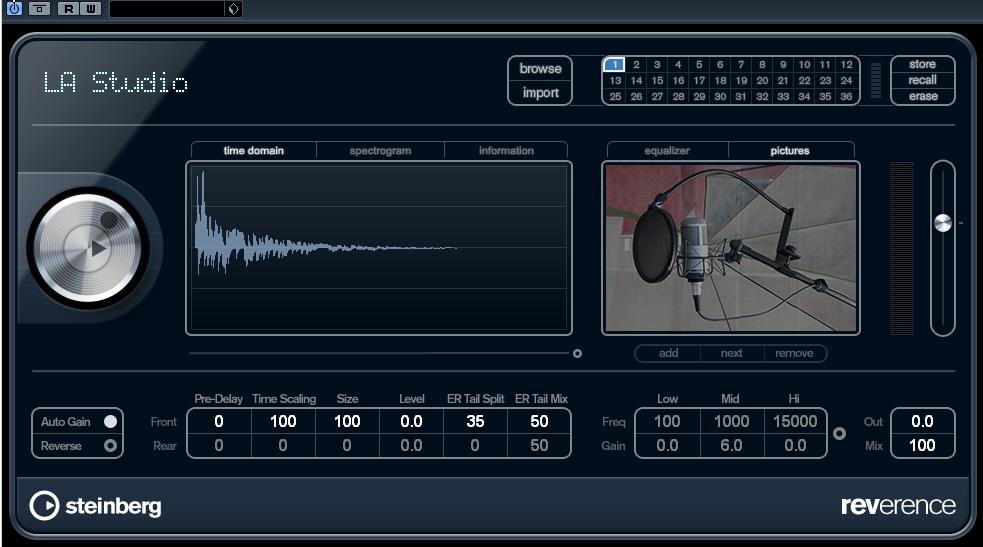983x547 pixels.
Task: Switch to the spectrogram tab
Action: (381, 150)
